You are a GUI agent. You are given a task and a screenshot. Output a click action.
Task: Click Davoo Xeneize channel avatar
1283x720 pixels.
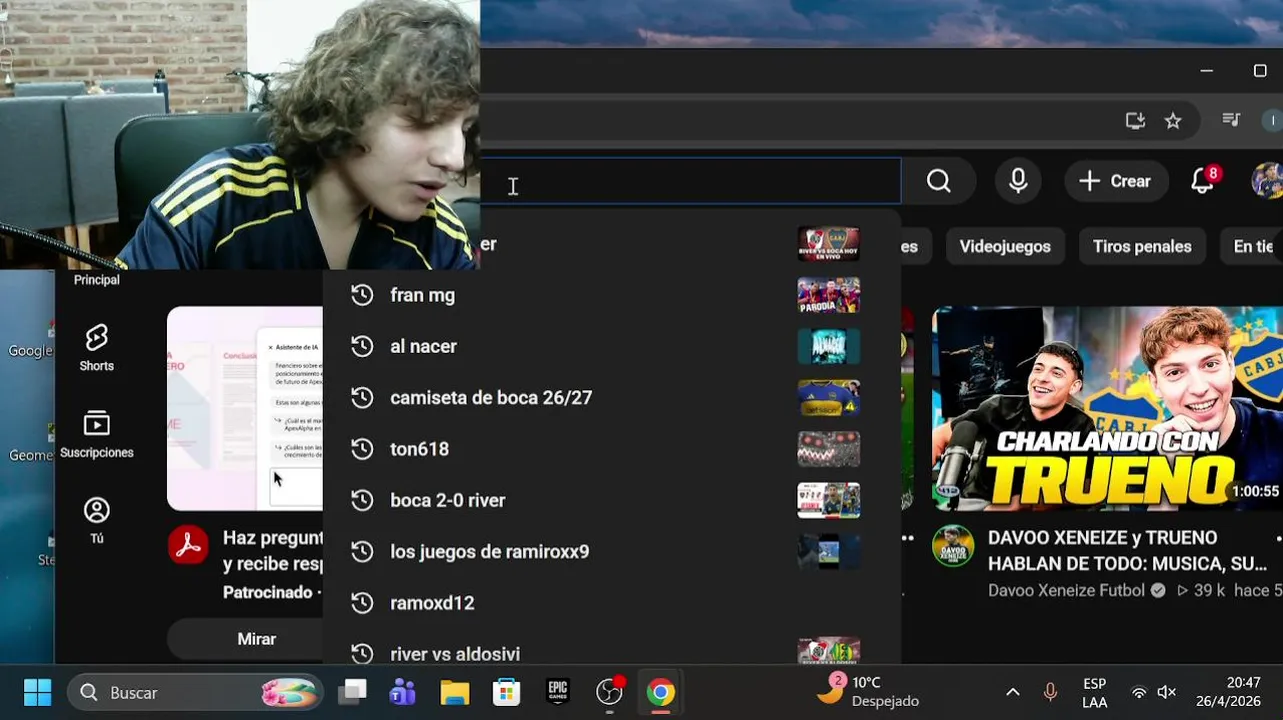(x=953, y=545)
